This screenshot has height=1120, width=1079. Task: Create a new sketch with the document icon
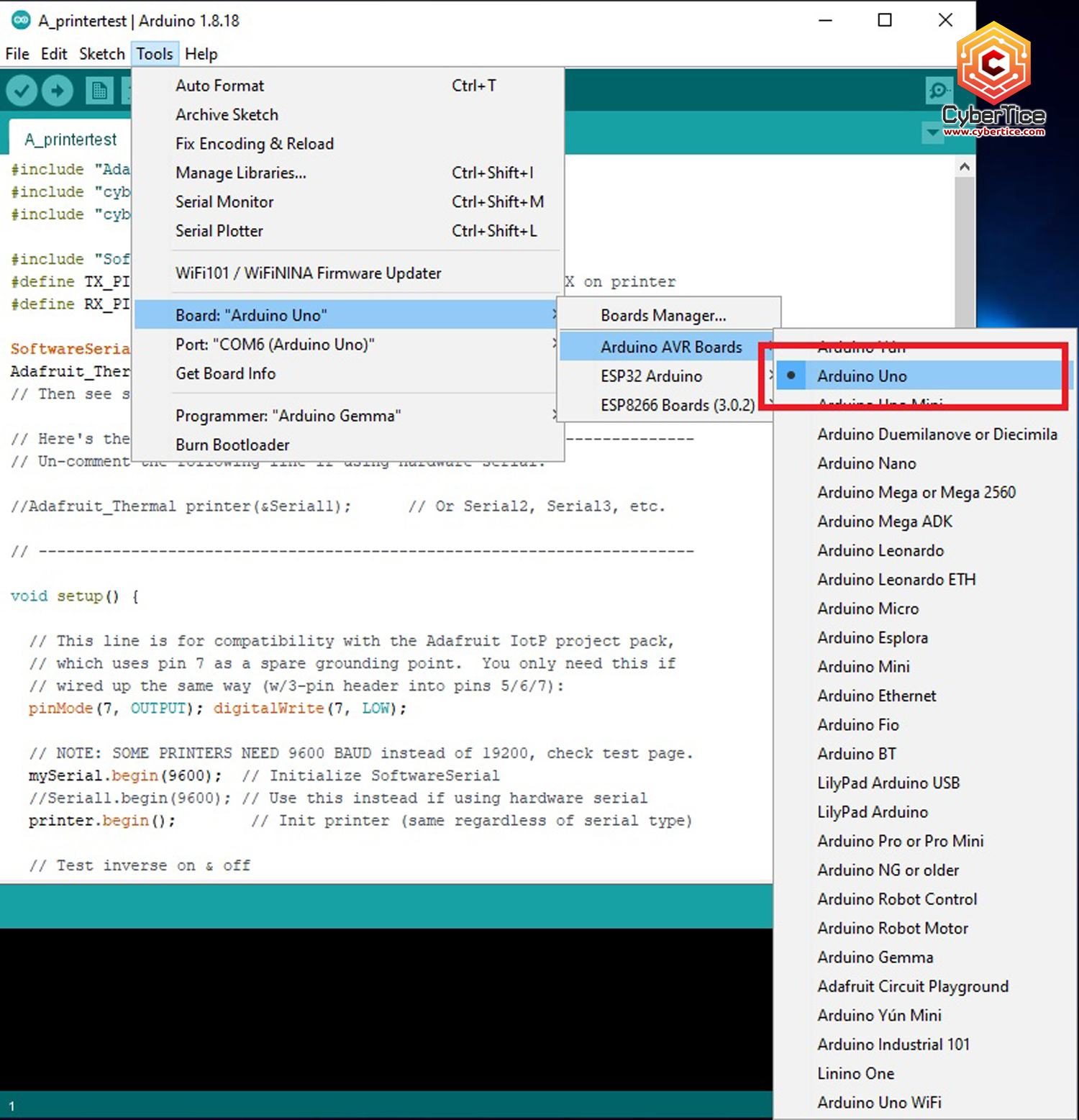click(x=99, y=90)
